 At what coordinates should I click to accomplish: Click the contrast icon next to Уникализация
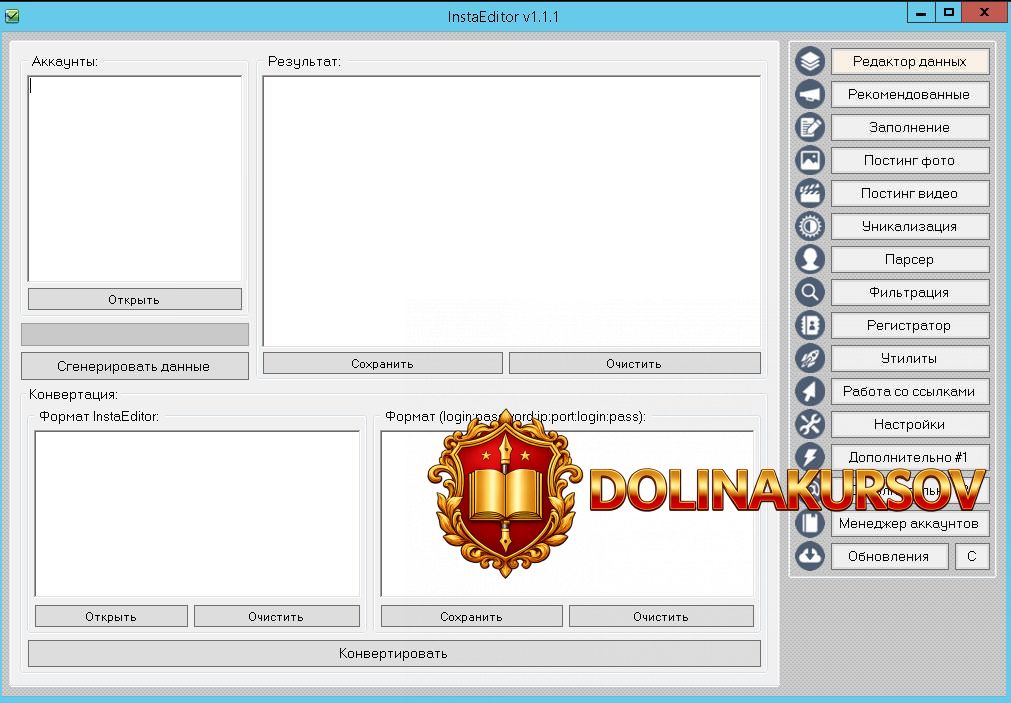click(x=810, y=226)
